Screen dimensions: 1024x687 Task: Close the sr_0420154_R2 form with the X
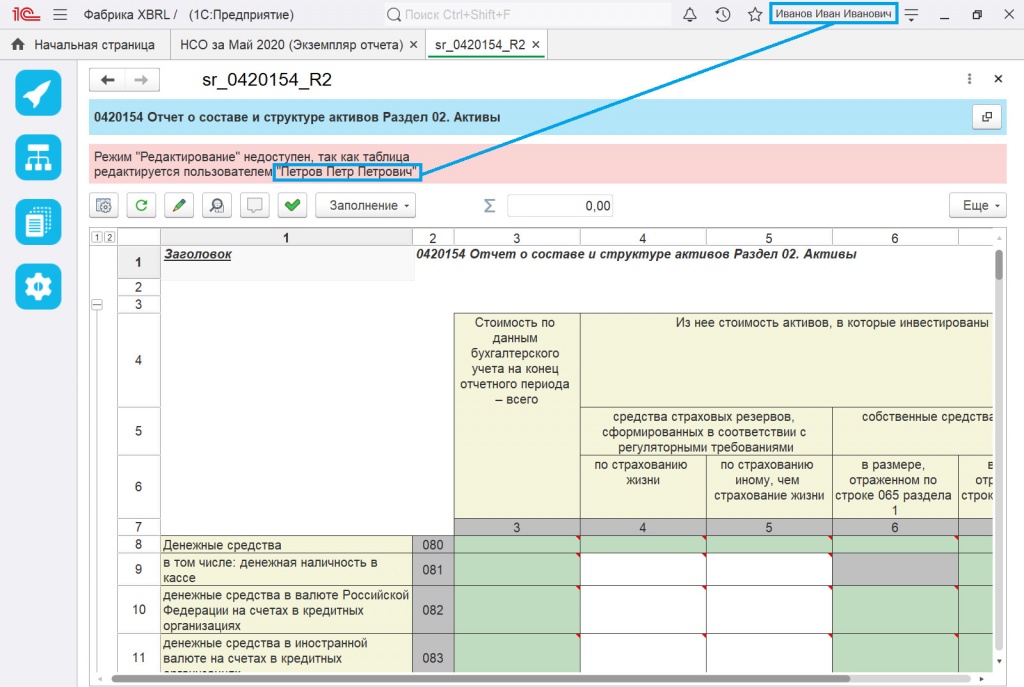pos(998,79)
